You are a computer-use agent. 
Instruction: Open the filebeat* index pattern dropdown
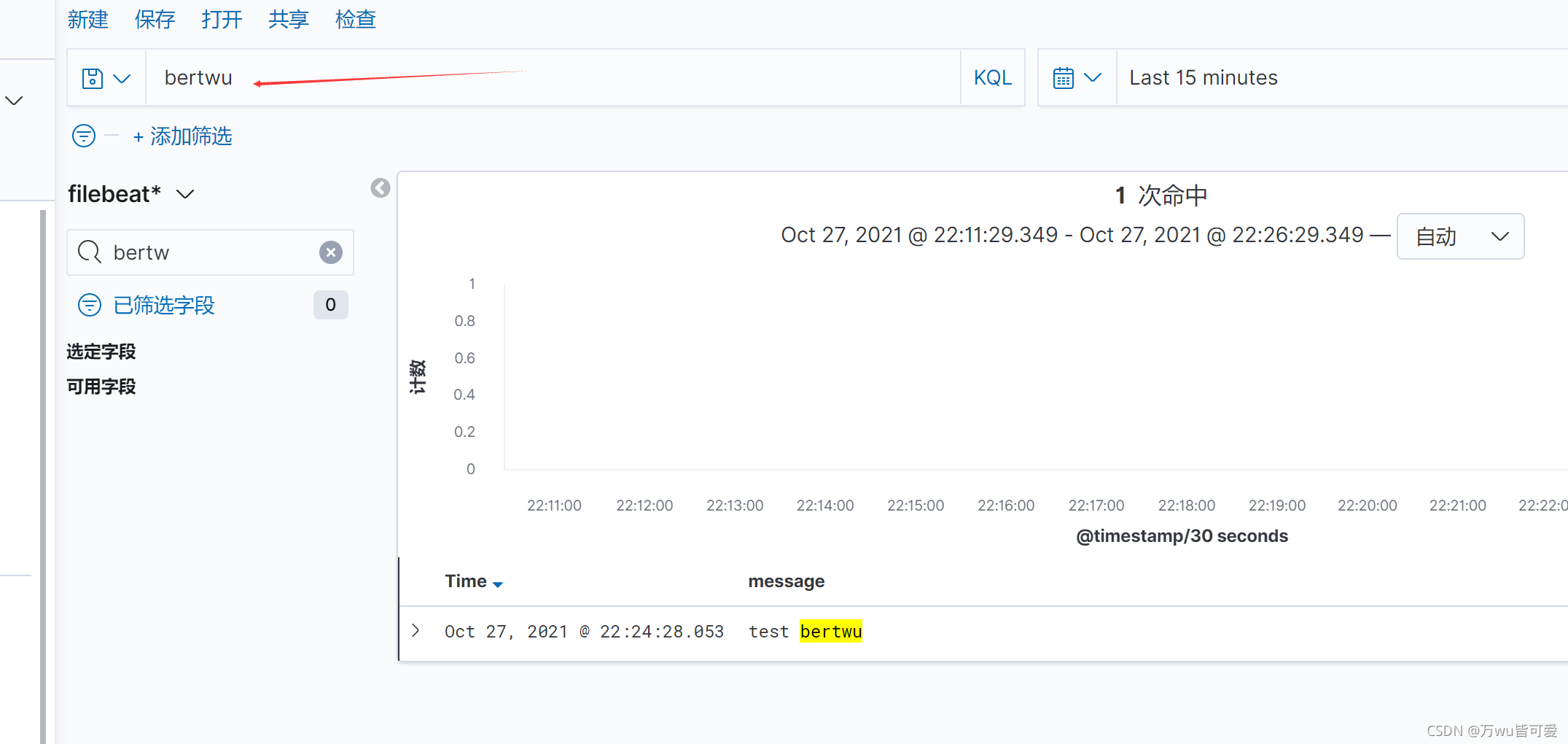[131, 194]
